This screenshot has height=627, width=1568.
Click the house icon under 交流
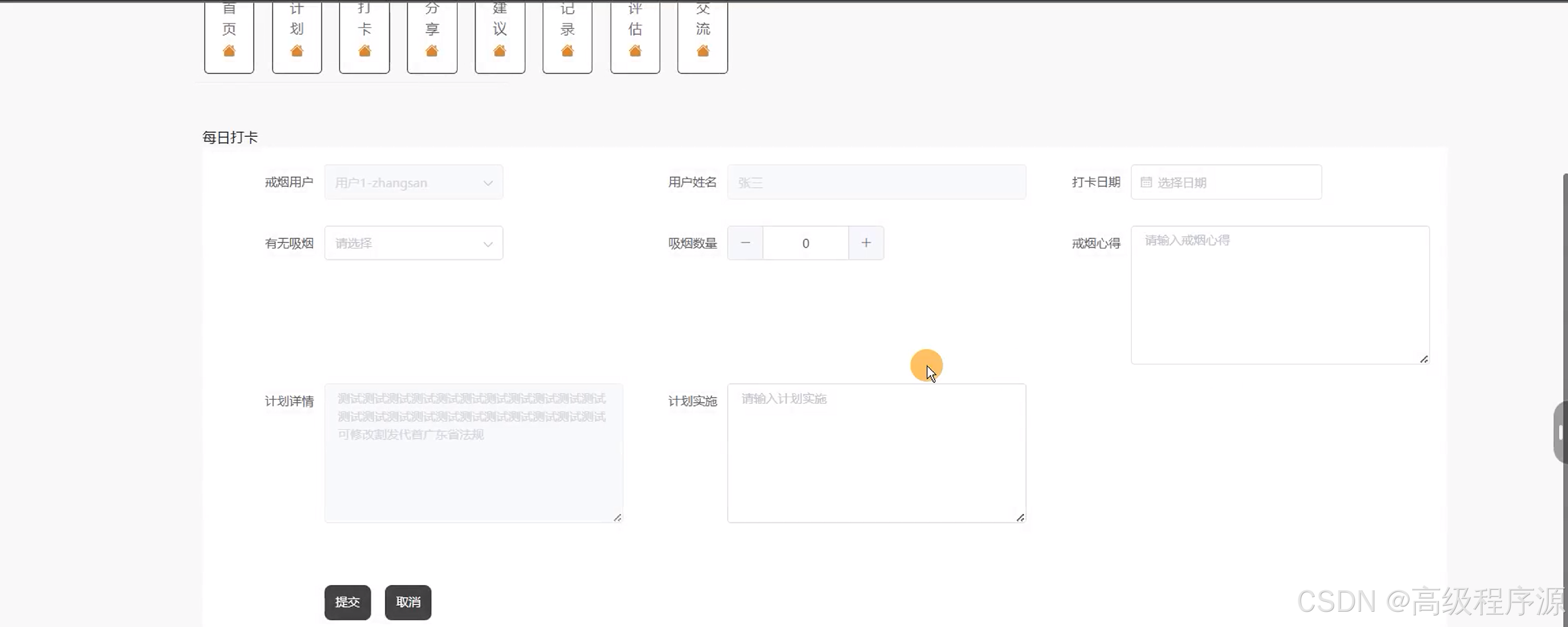pyautogui.click(x=702, y=51)
